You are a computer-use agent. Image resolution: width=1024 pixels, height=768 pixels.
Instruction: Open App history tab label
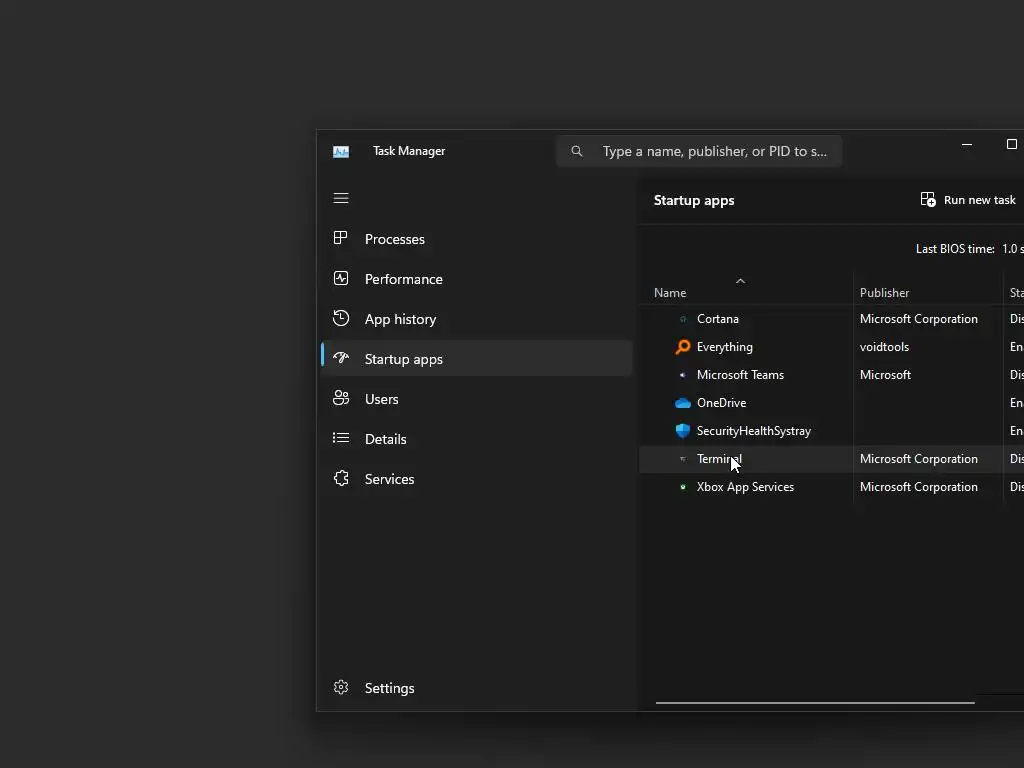(400, 319)
